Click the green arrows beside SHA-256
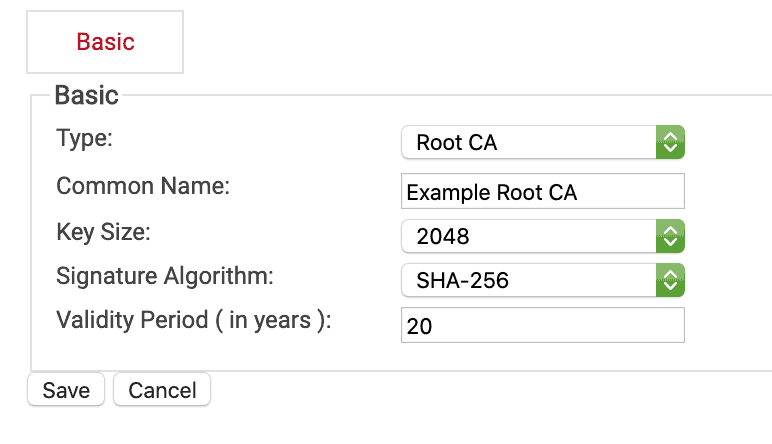 click(670, 280)
